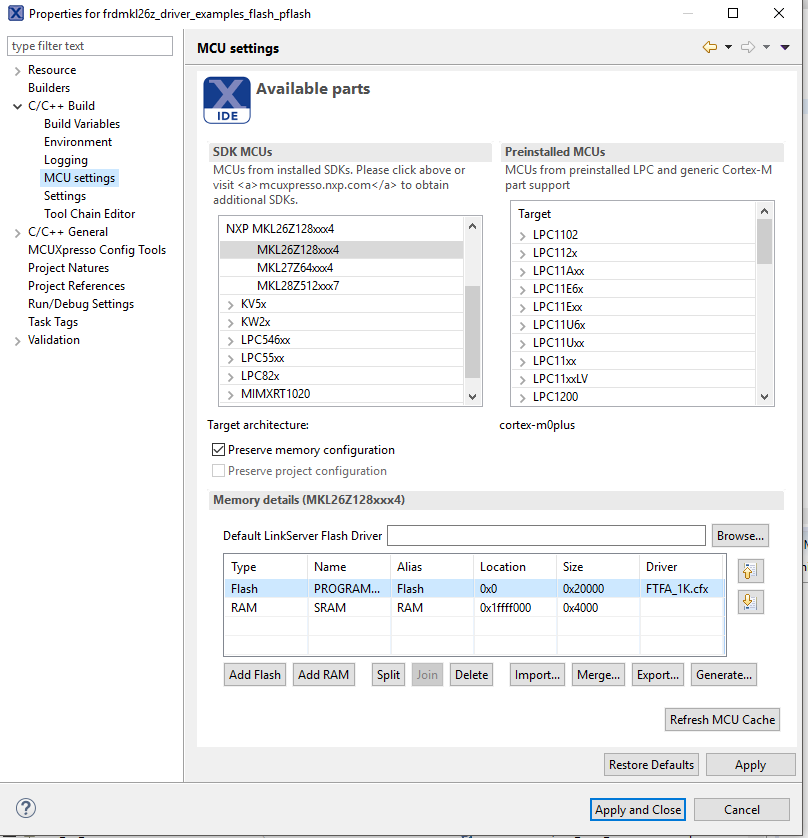Open Tool Chain Editor page
Image resolution: width=808 pixels, height=838 pixels.
point(90,214)
